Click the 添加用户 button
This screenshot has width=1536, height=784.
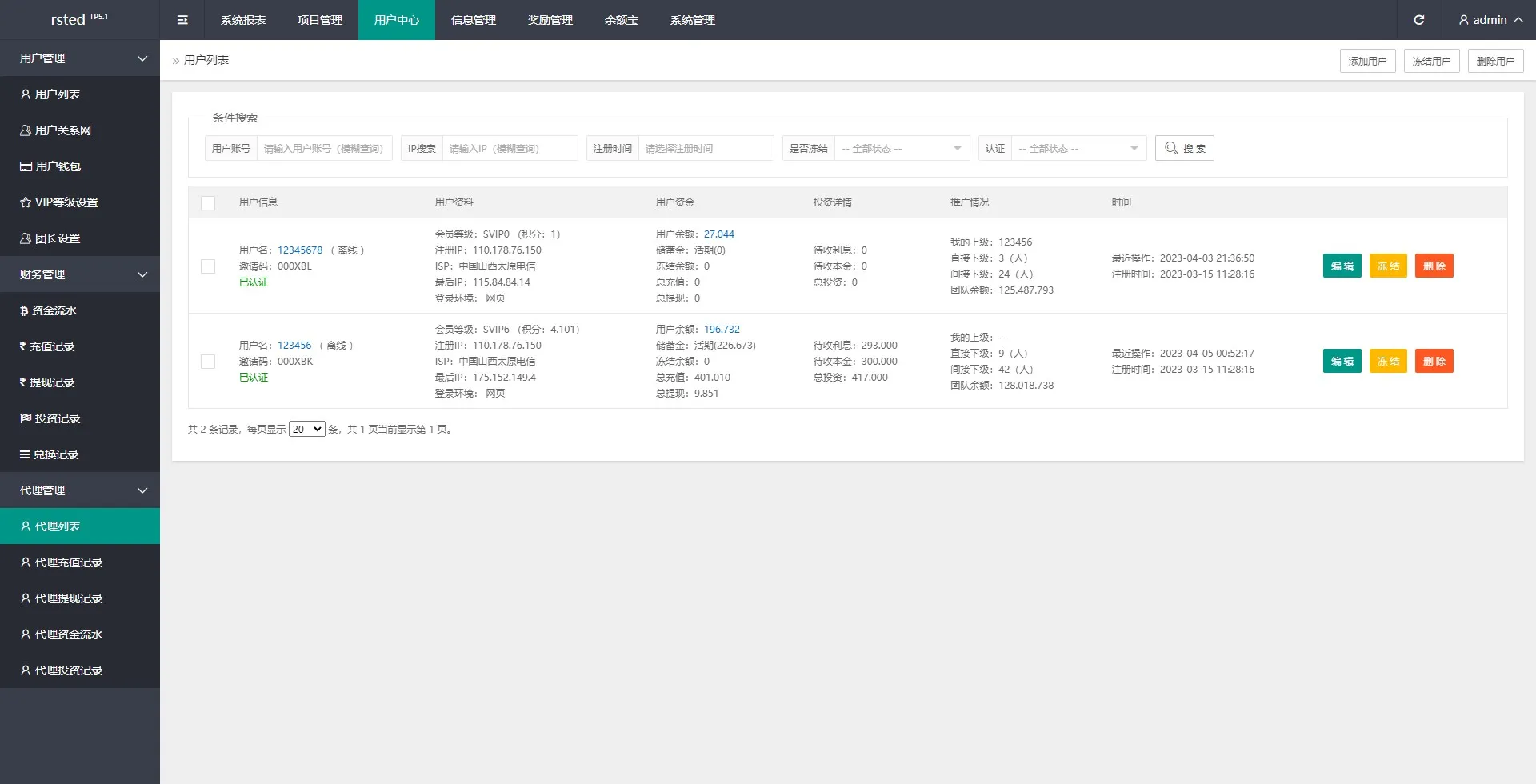pos(1367,61)
